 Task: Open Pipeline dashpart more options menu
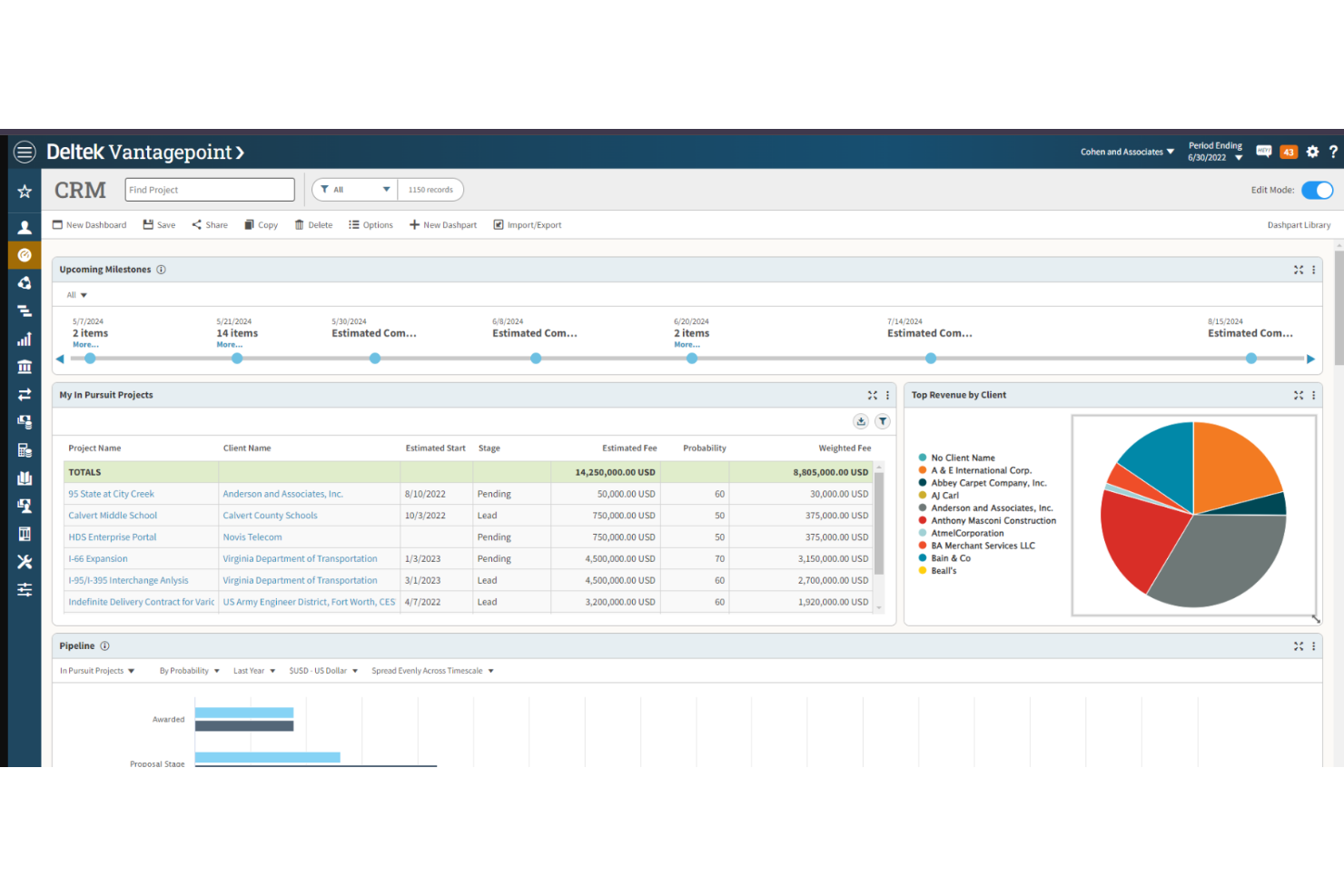coord(1313,646)
